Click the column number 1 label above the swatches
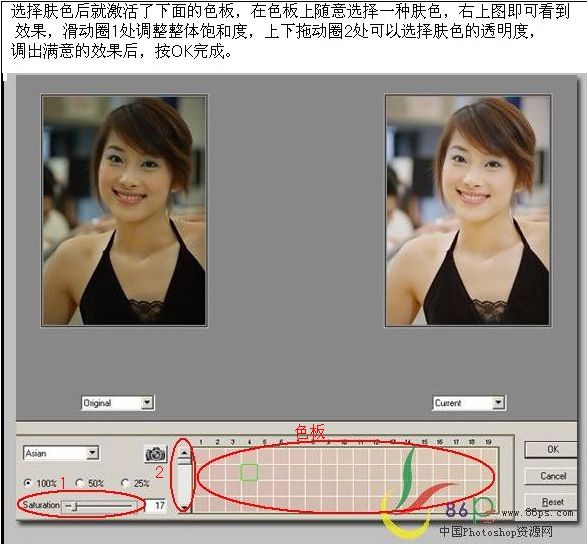587x544 pixels. 201,442
